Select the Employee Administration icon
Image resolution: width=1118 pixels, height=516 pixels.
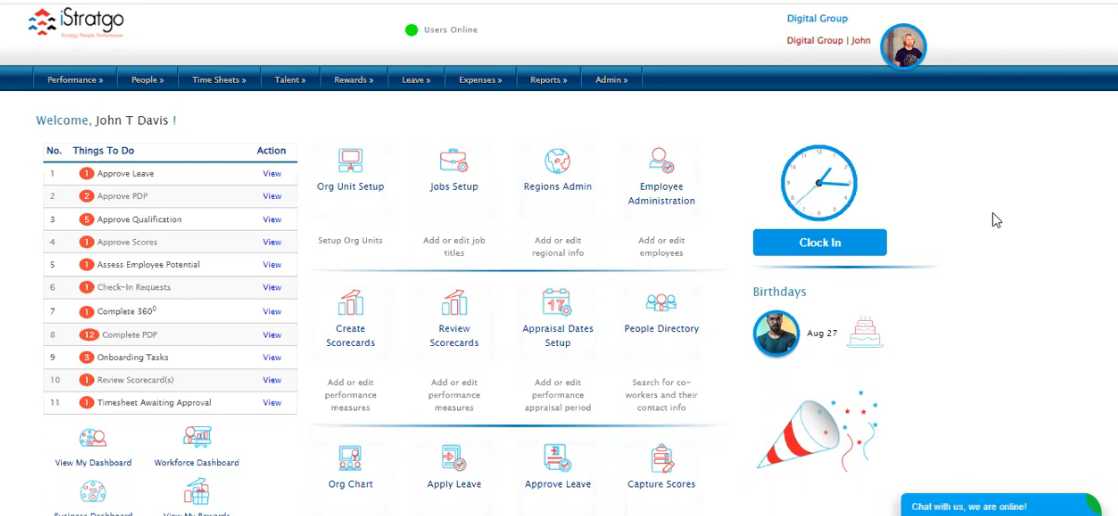(661, 160)
